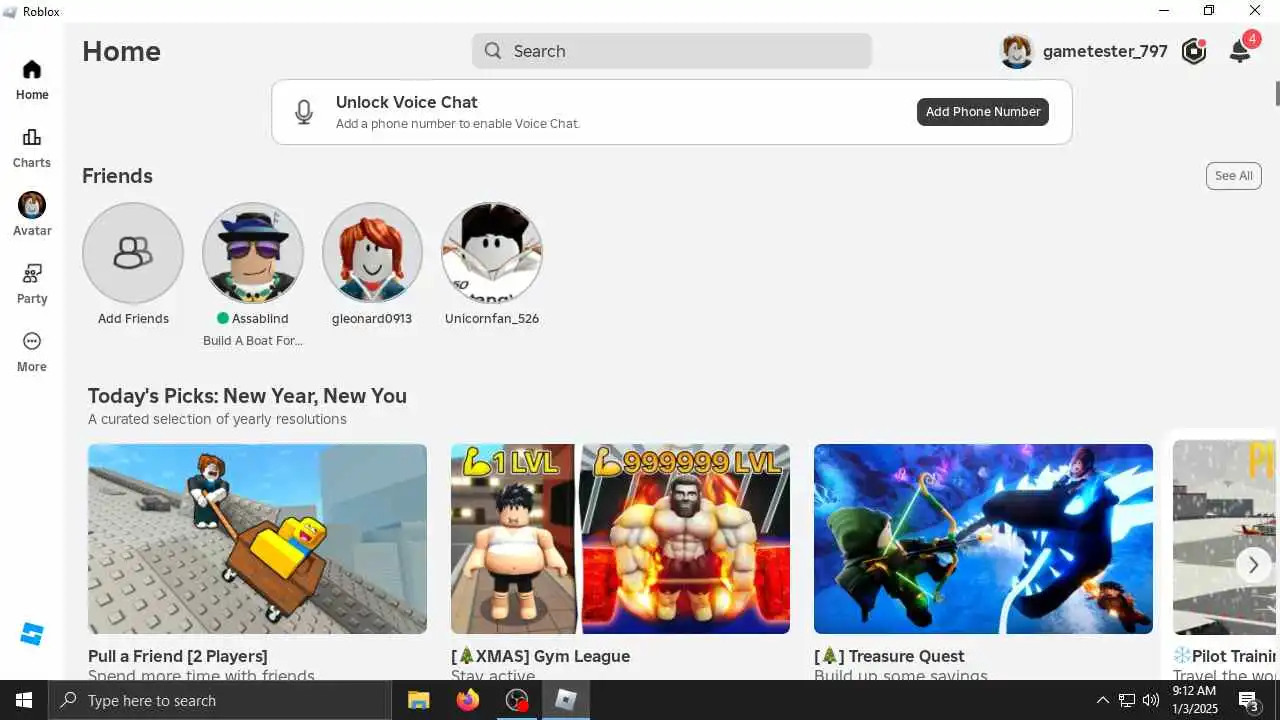This screenshot has height=720, width=1280.
Task: Open the Pilot Training game thumbnail
Action: (x=1224, y=539)
